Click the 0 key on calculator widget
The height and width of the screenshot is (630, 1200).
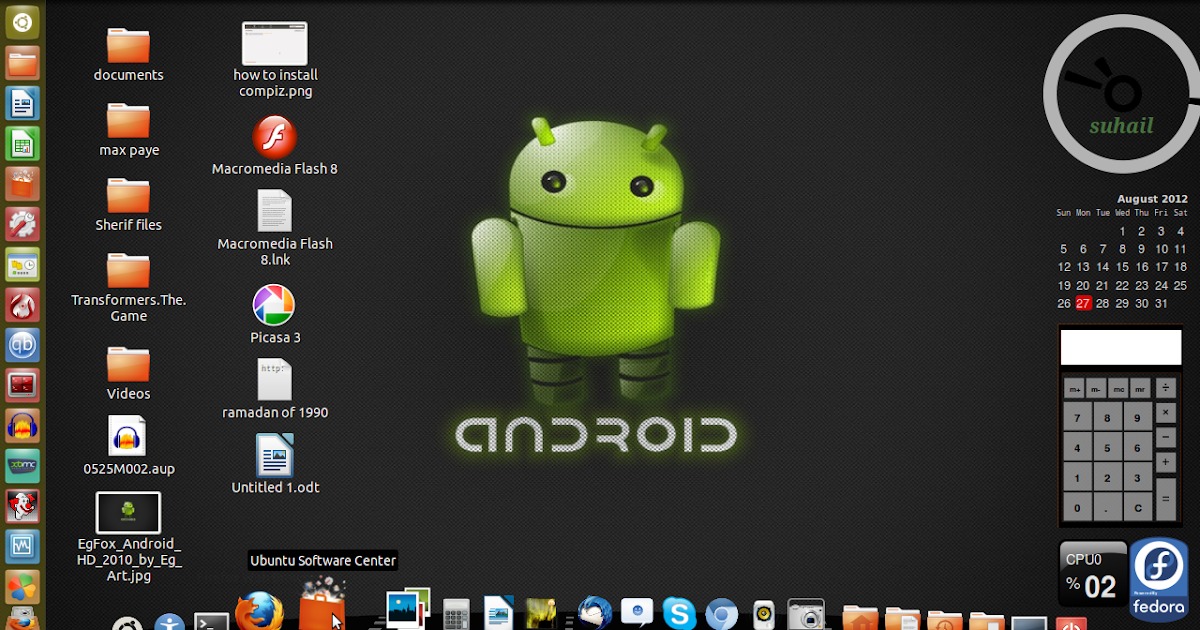tap(1077, 508)
